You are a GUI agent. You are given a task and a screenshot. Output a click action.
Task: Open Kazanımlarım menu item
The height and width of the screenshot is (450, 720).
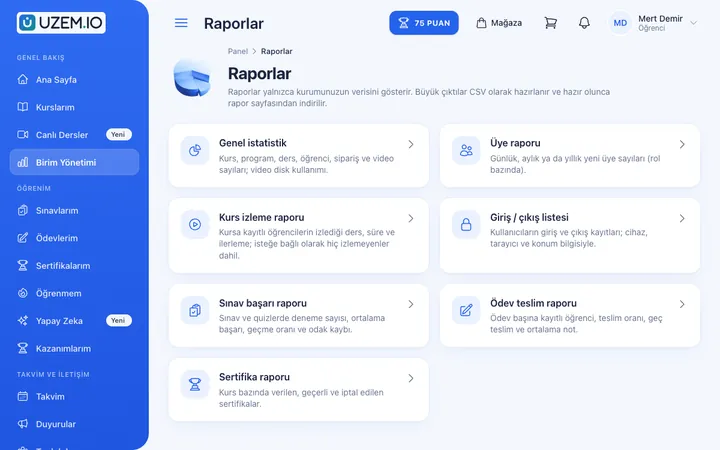pos(74,348)
